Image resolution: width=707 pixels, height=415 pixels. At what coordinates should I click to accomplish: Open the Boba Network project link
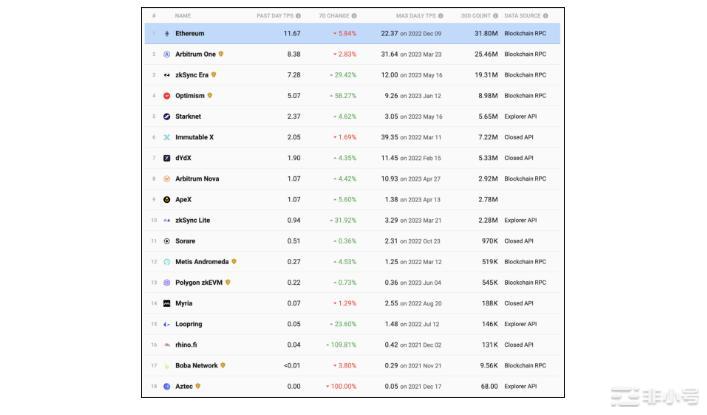tap(196, 365)
